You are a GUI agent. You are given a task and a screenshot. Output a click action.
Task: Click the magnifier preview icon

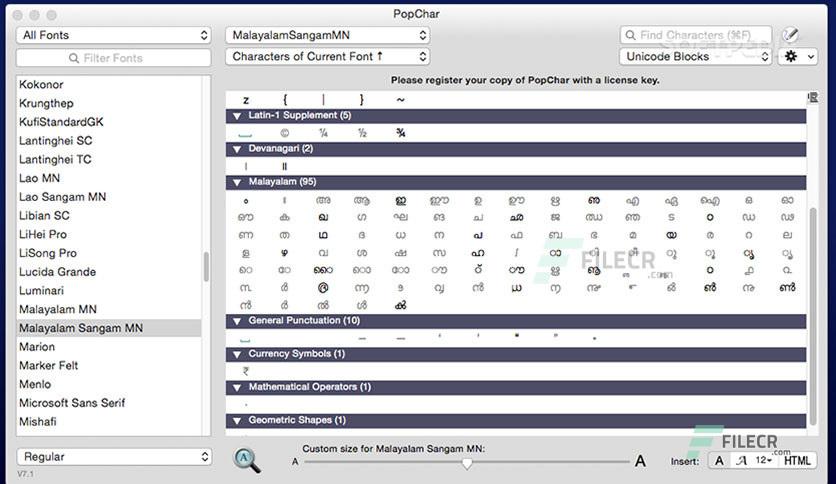(247, 459)
